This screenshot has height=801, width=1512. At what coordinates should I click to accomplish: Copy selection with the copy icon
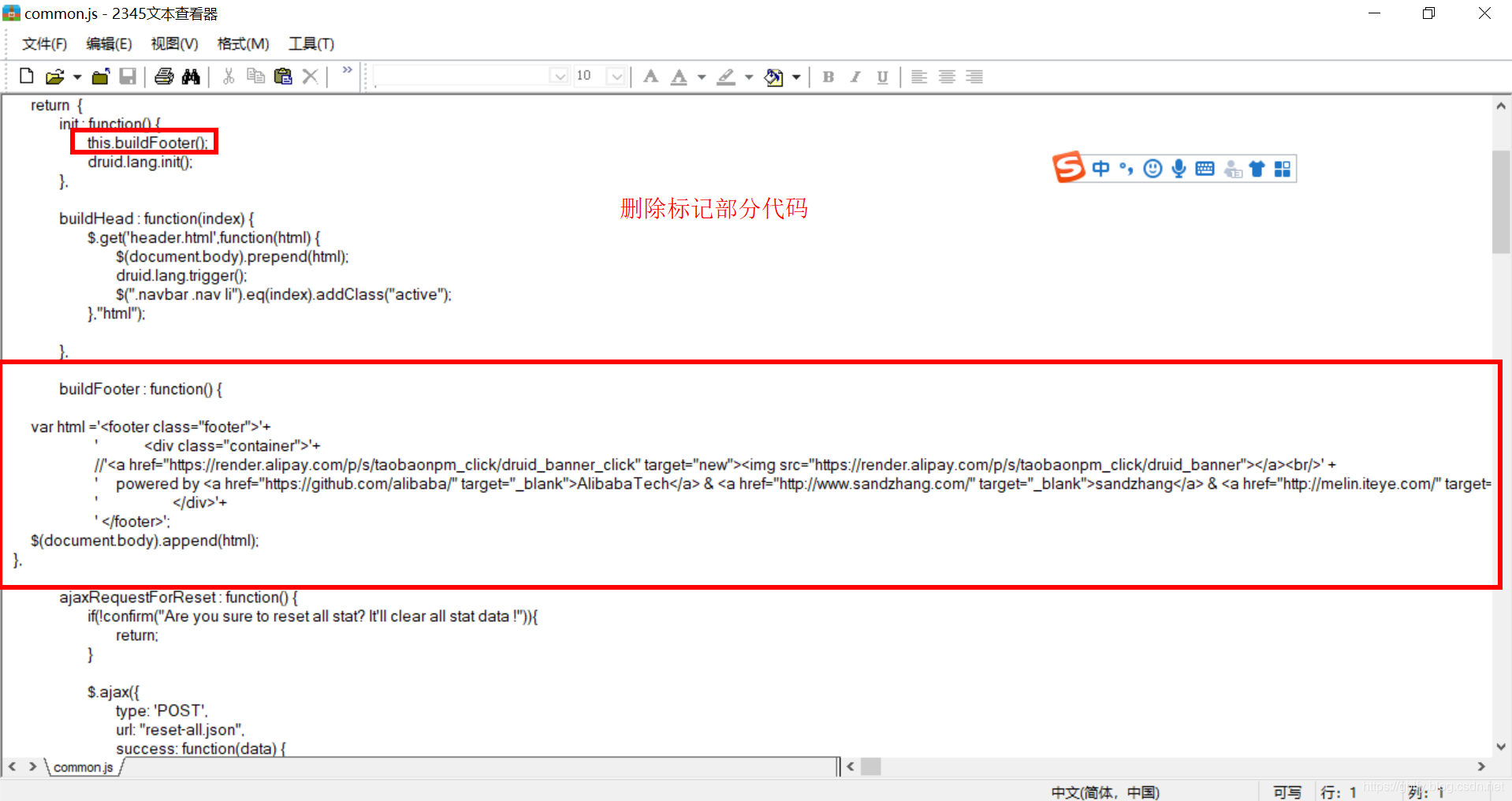click(255, 76)
